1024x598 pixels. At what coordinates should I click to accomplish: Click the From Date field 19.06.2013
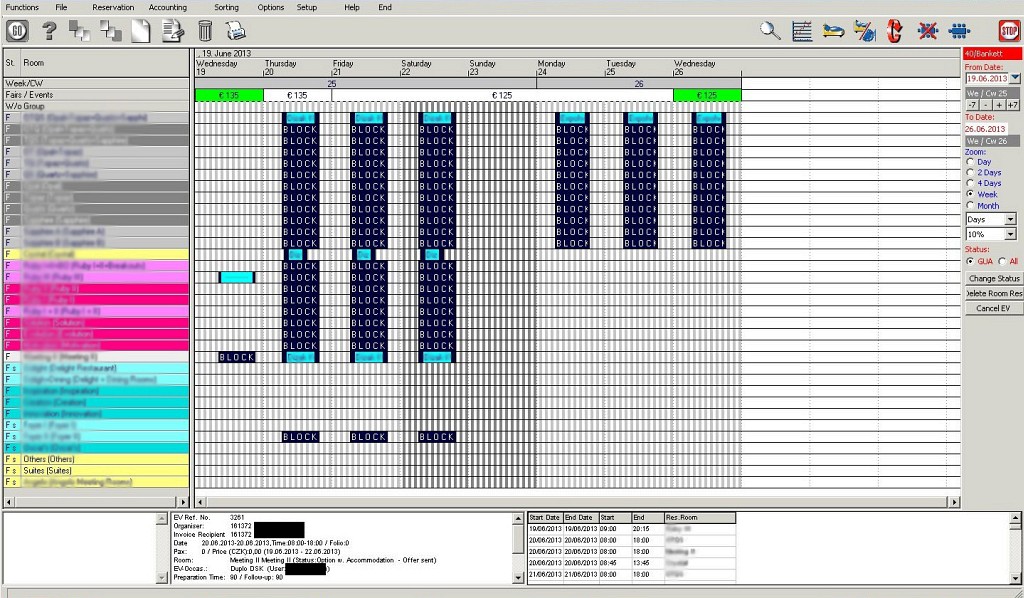tap(987, 78)
